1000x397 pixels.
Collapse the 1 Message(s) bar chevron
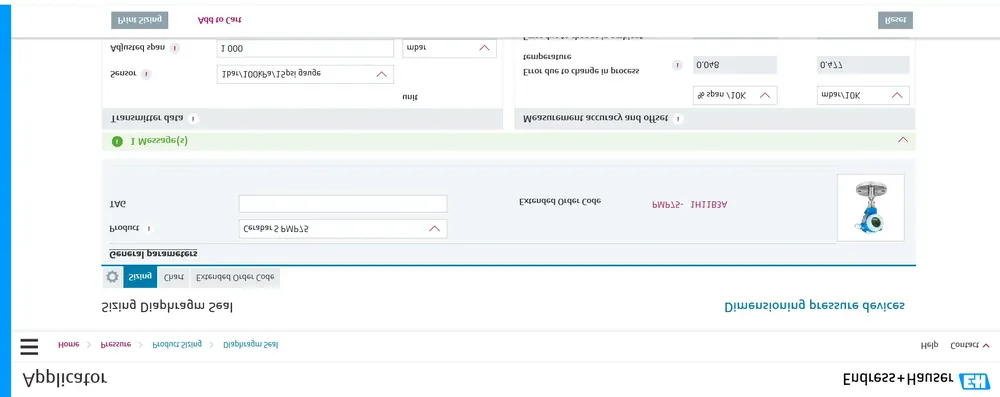[x=902, y=140]
